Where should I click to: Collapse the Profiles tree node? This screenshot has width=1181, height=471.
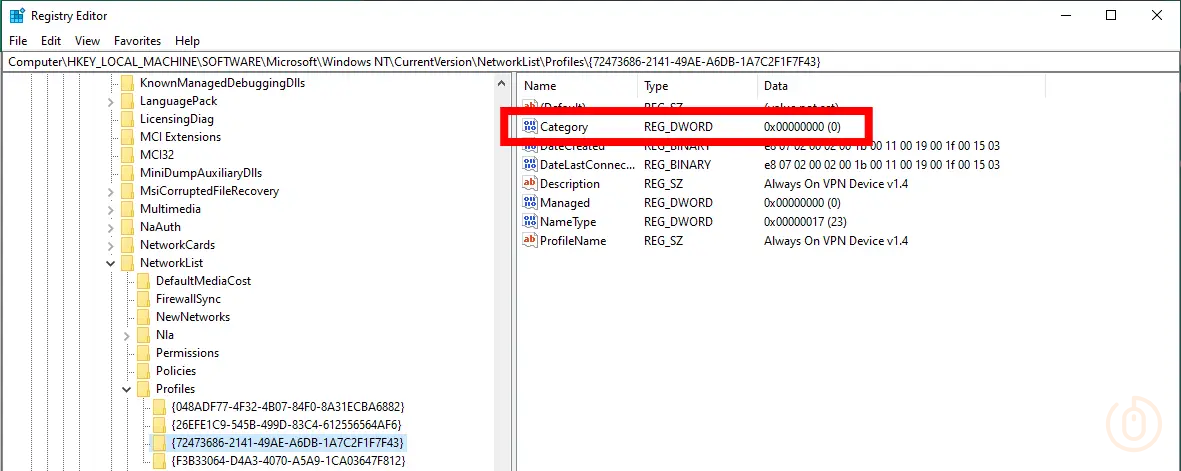126,389
